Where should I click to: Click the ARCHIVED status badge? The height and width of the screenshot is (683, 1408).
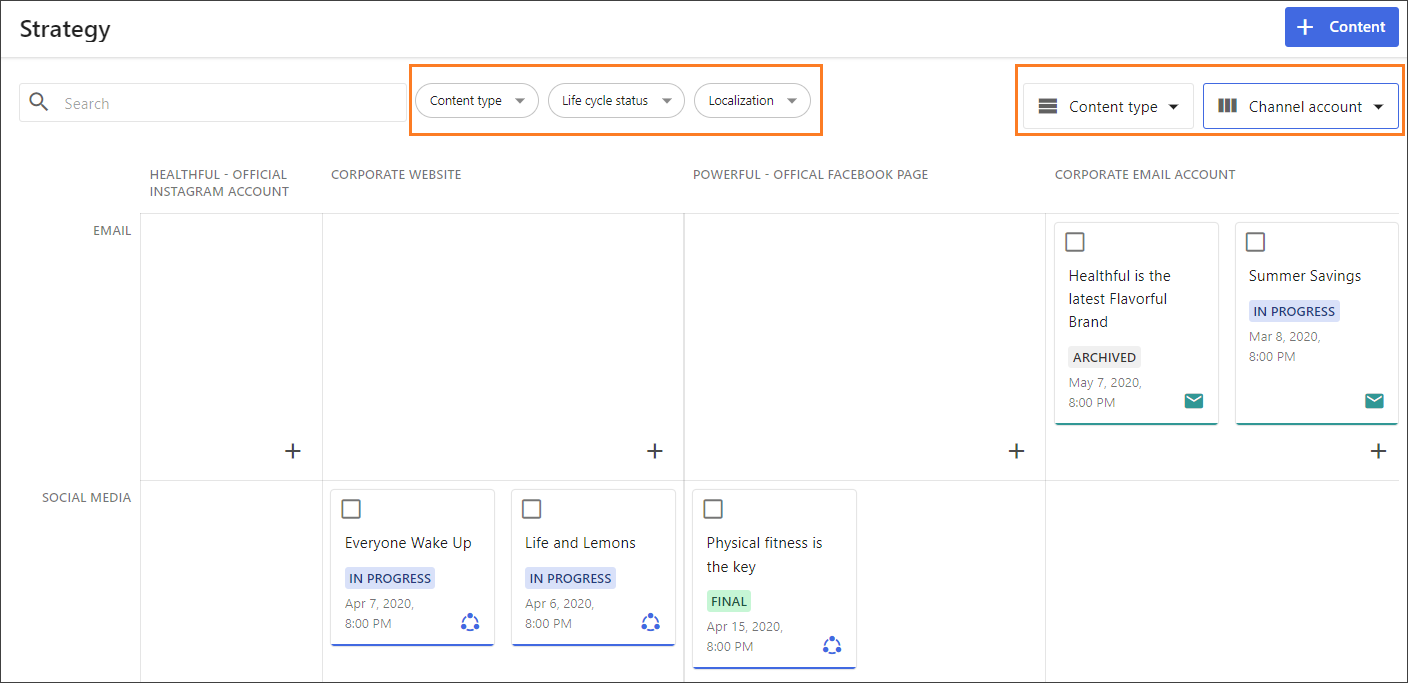click(x=1104, y=357)
